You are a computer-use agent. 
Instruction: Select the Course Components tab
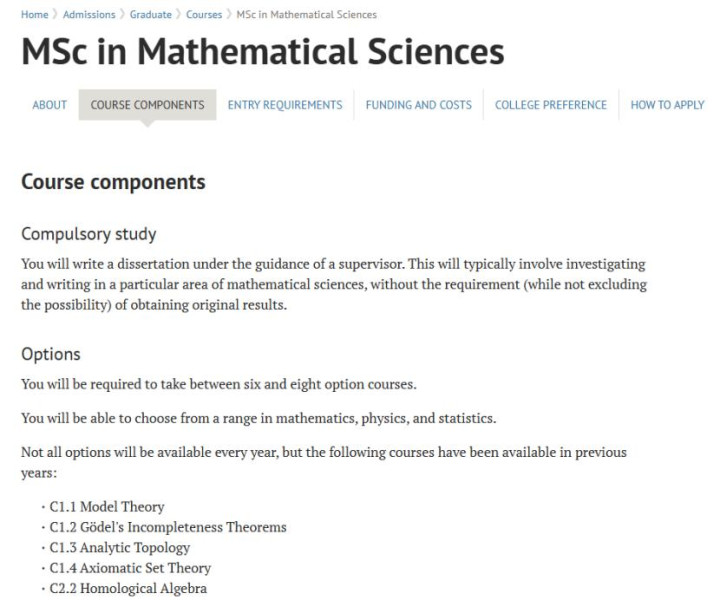(x=147, y=105)
